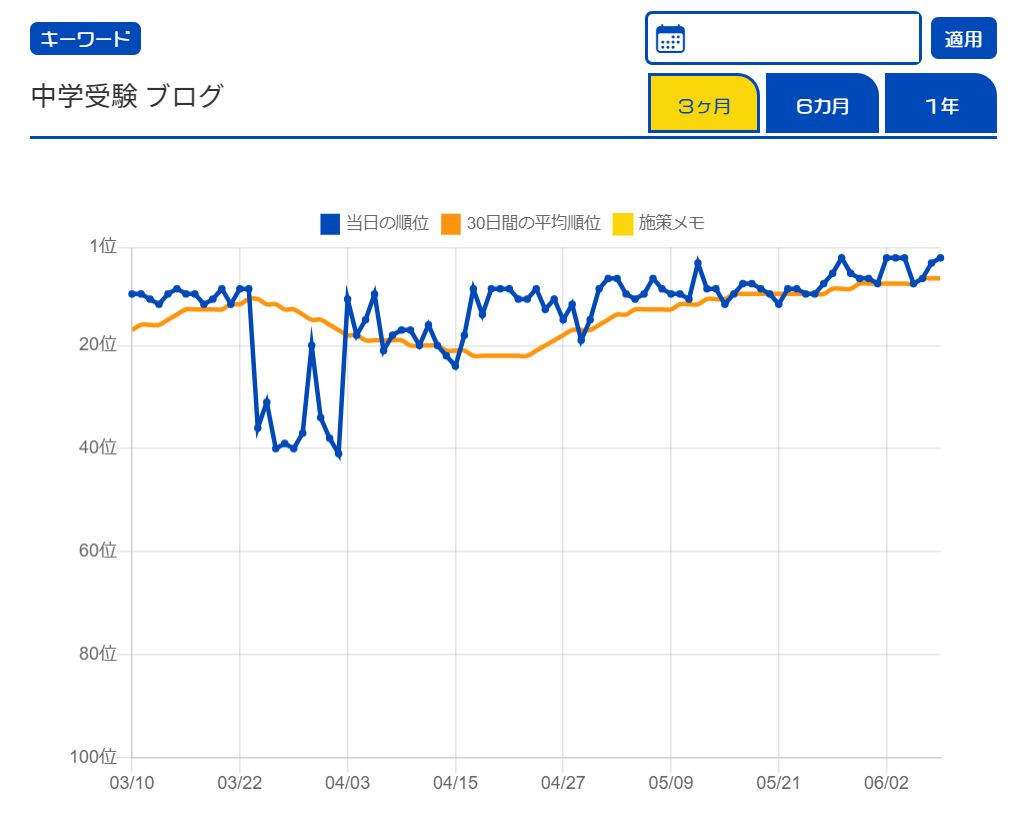Switch to the 3ヶ月 period tab

(704, 104)
